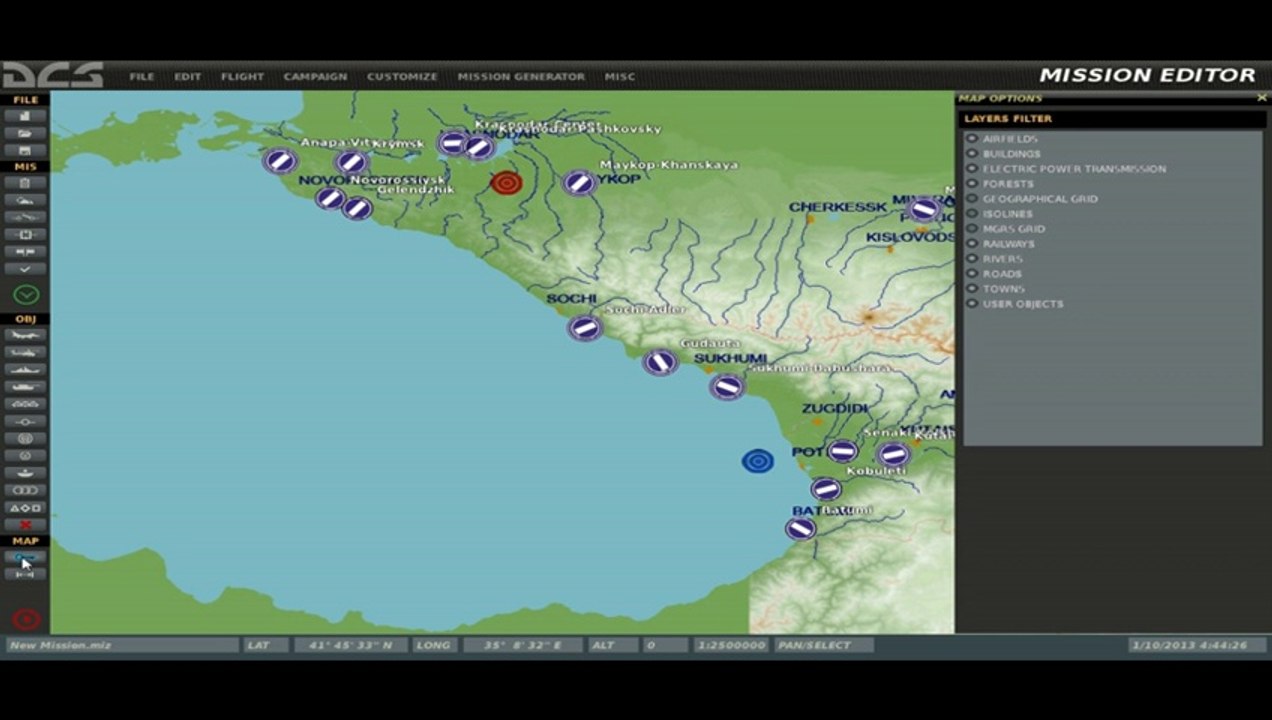1272x720 pixels.
Task: Create a new mission file icon
Action: (25, 116)
